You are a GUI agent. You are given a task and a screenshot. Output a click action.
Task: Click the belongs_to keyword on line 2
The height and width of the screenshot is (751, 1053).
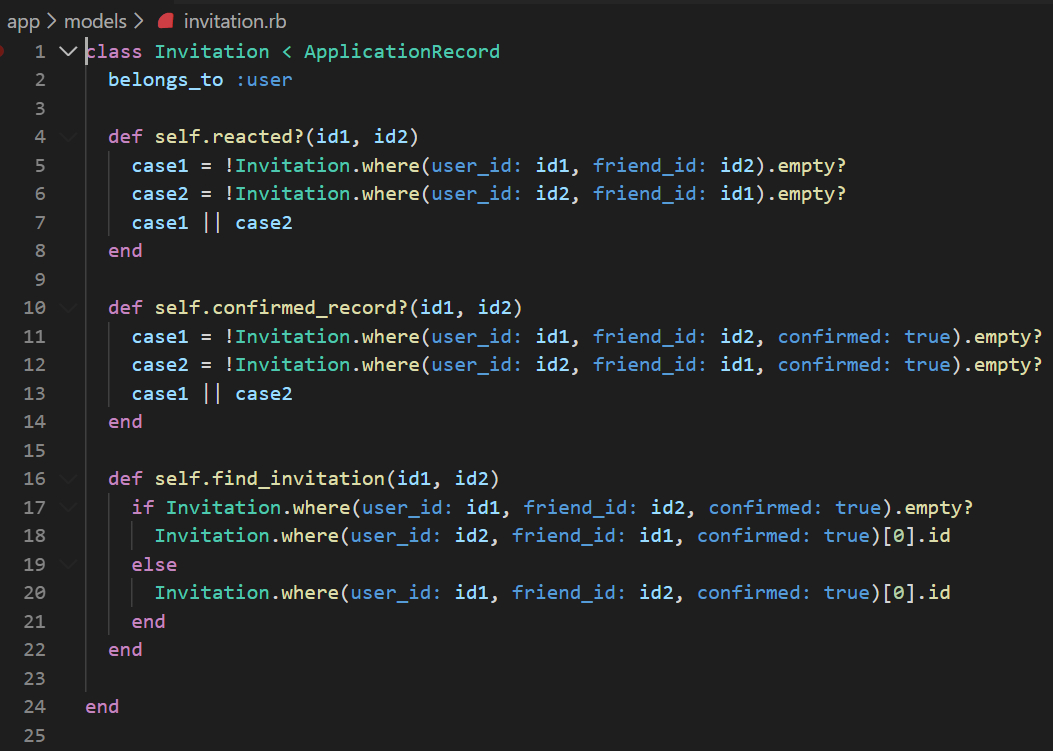[x=166, y=80]
